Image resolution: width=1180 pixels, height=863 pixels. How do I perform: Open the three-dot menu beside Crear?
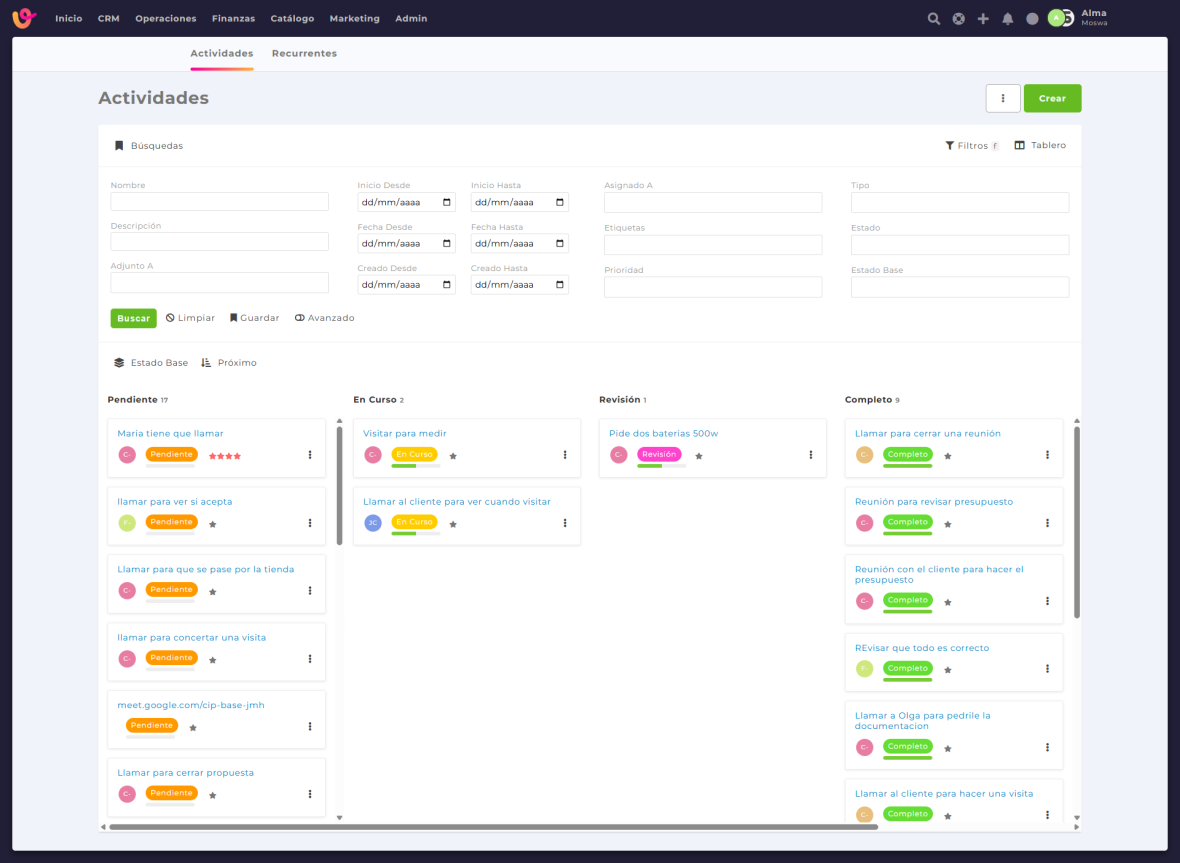pos(1003,98)
